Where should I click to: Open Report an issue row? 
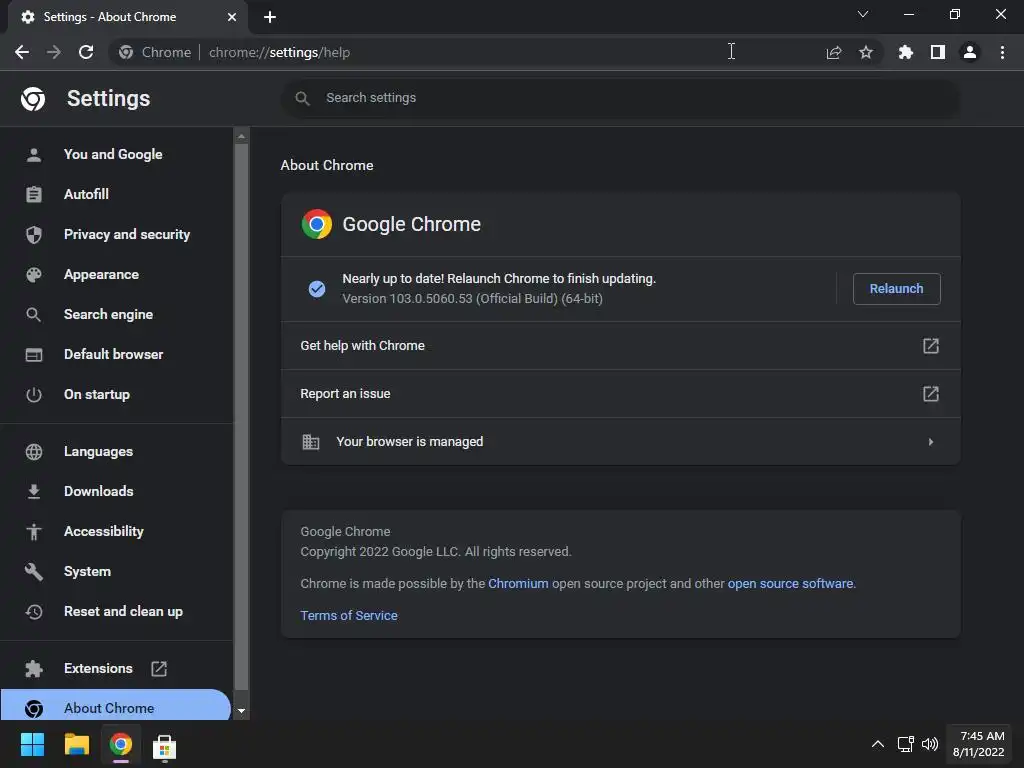tap(620, 394)
